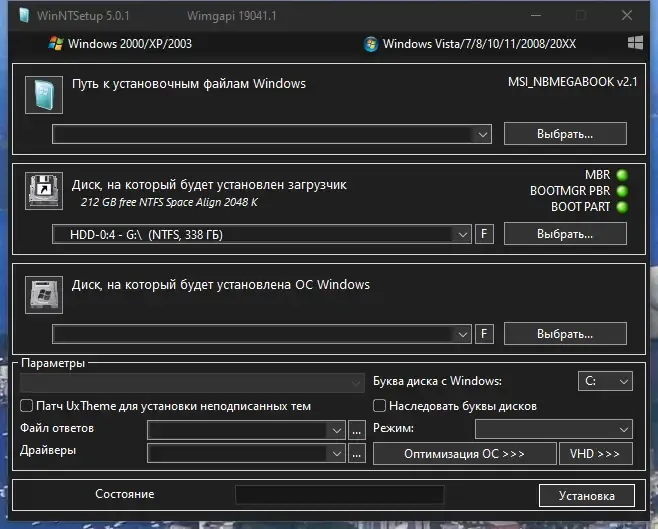Image resolution: width=658 pixels, height=529 pixels.
Task: Click the boot drive floppy disk icon
Action: tap(44, 191)
